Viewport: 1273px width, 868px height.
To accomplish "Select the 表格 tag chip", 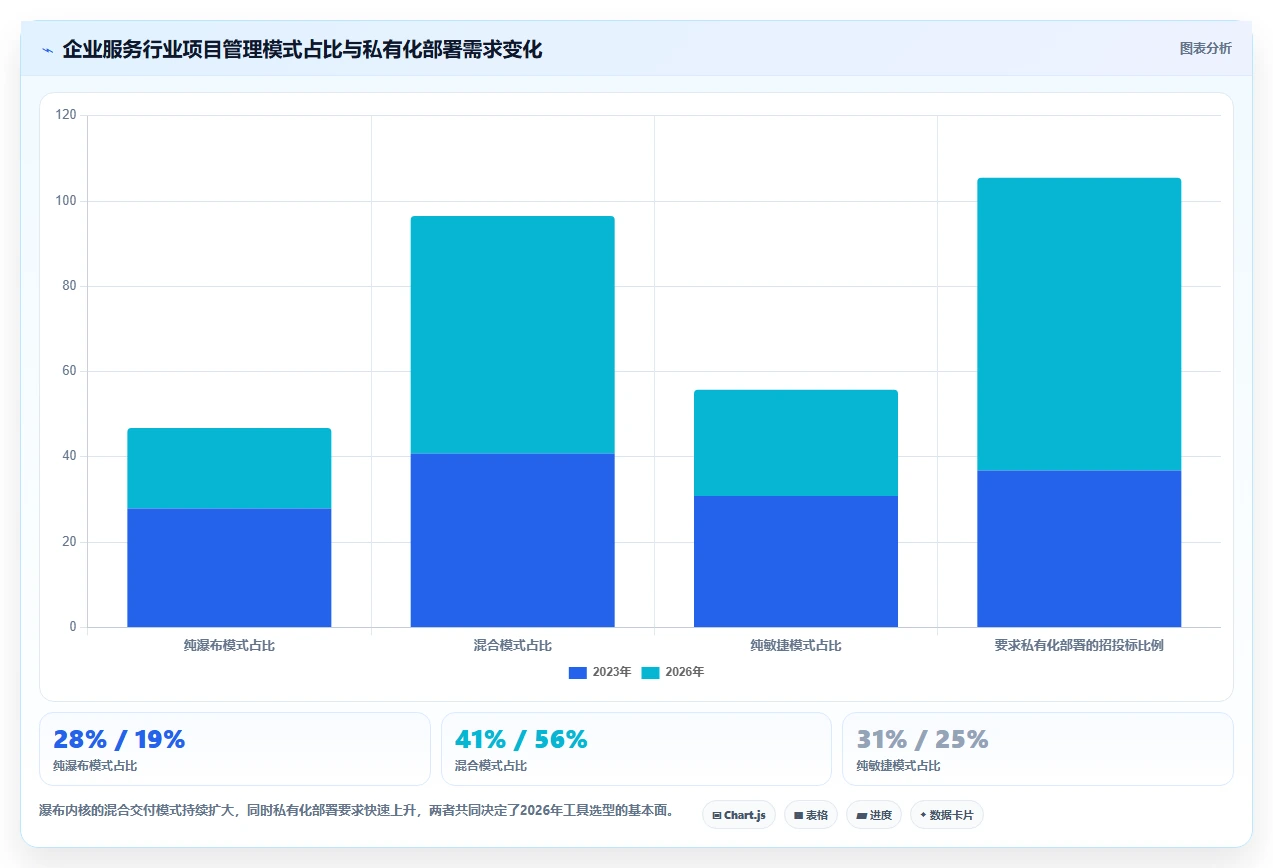I will [x=811, y=815].
